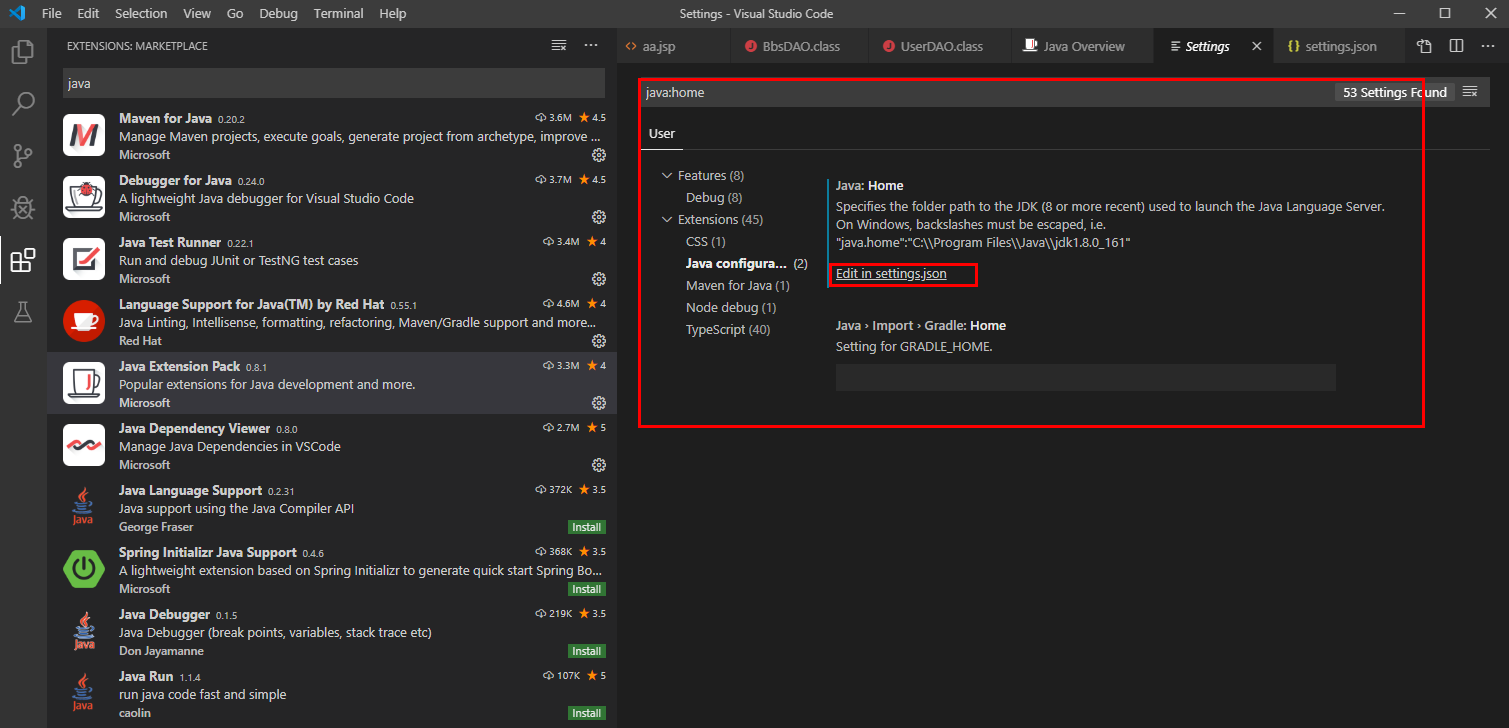The height and width of the screenshot is (728, 1509).
Task: Select Maven for Java (1) category
Action: pyautogui.click(x=738, y=285)
